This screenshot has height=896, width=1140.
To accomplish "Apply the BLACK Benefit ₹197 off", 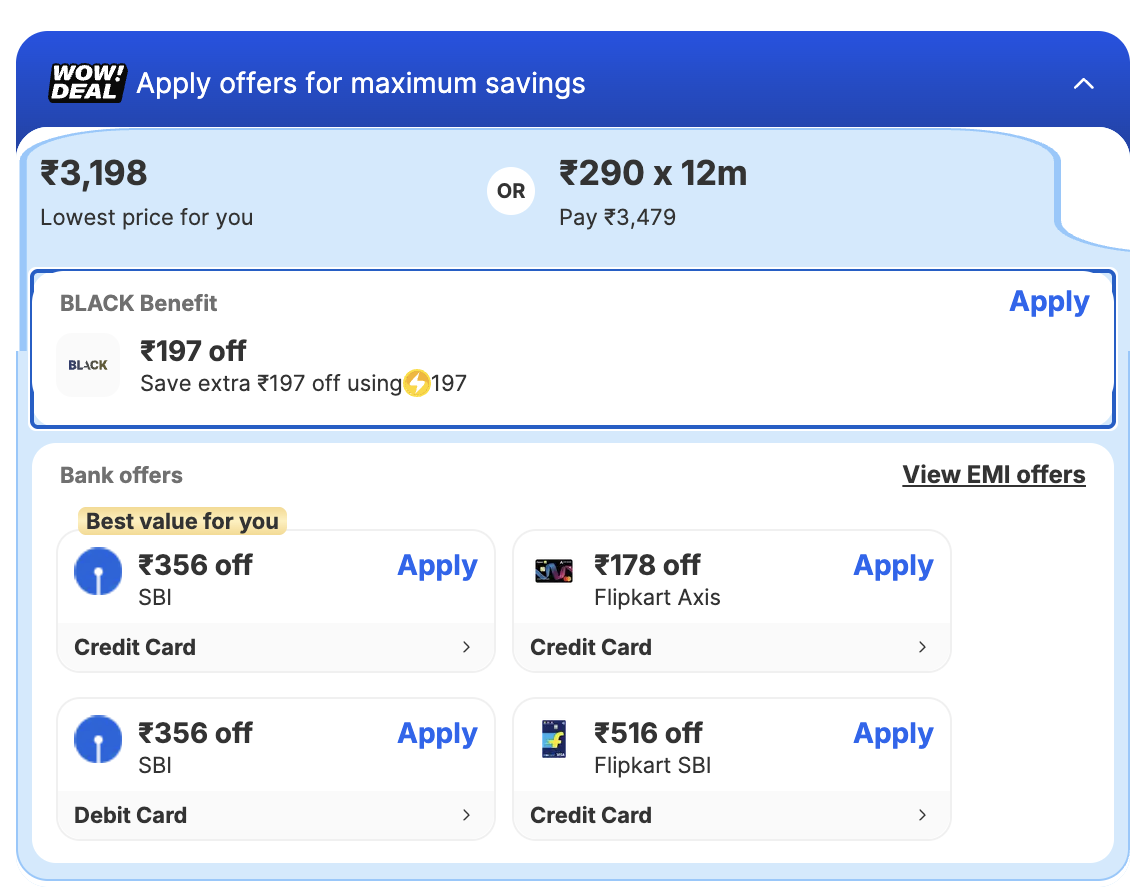I will 1049,302.
